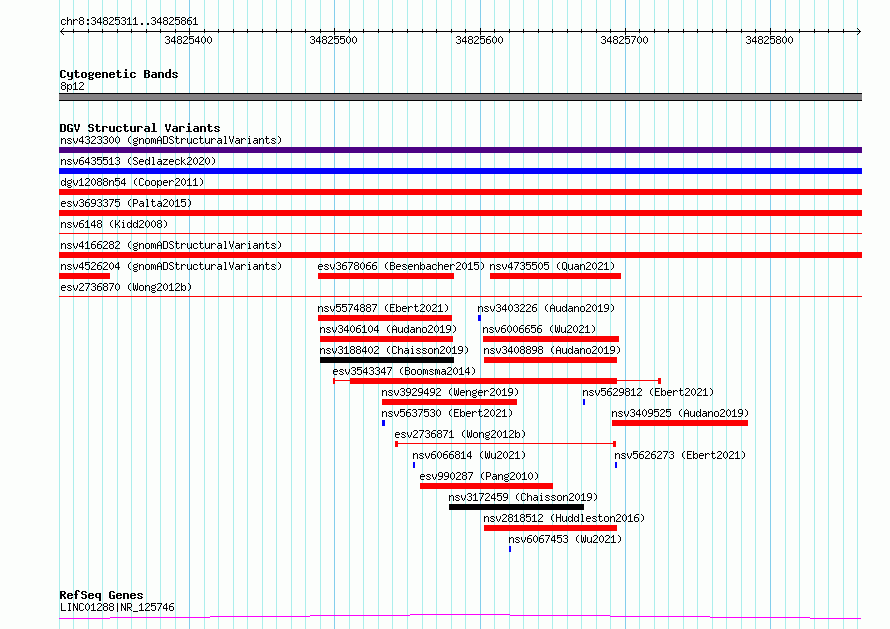This screenshot has width=890, height=629.
Task: Select esv3693375 Palta2015 variant label
Action: 126,203
